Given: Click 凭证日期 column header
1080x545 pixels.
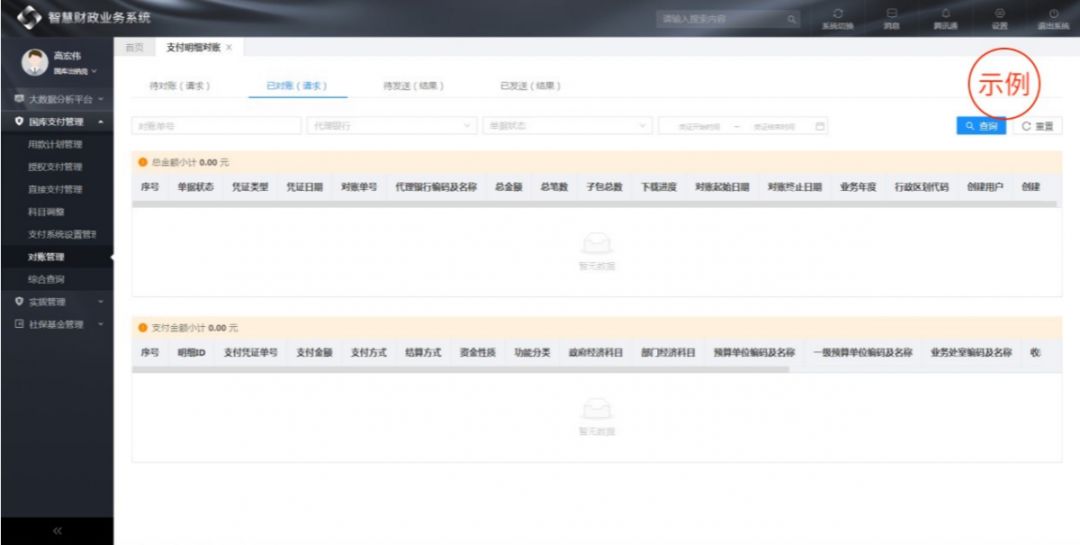Looking at the screenshot, I should [x=304, y=187].
